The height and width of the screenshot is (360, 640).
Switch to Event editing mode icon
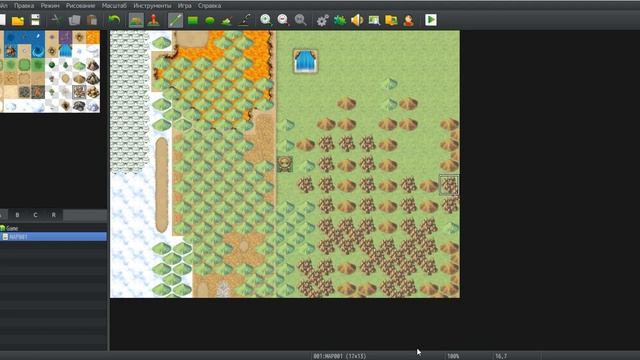tap(153, 20)
